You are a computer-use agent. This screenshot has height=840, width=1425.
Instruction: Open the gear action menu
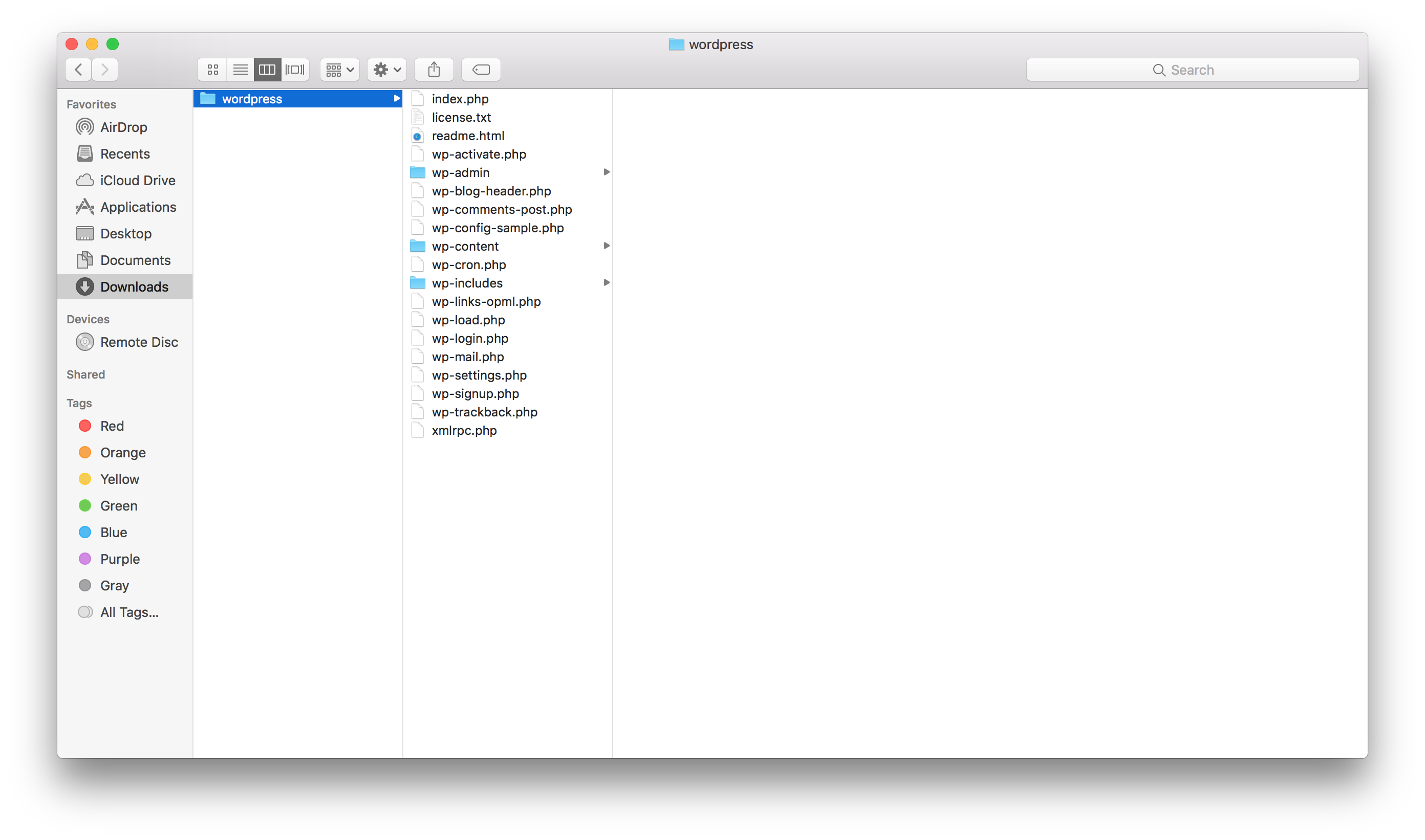coord(387,70)
